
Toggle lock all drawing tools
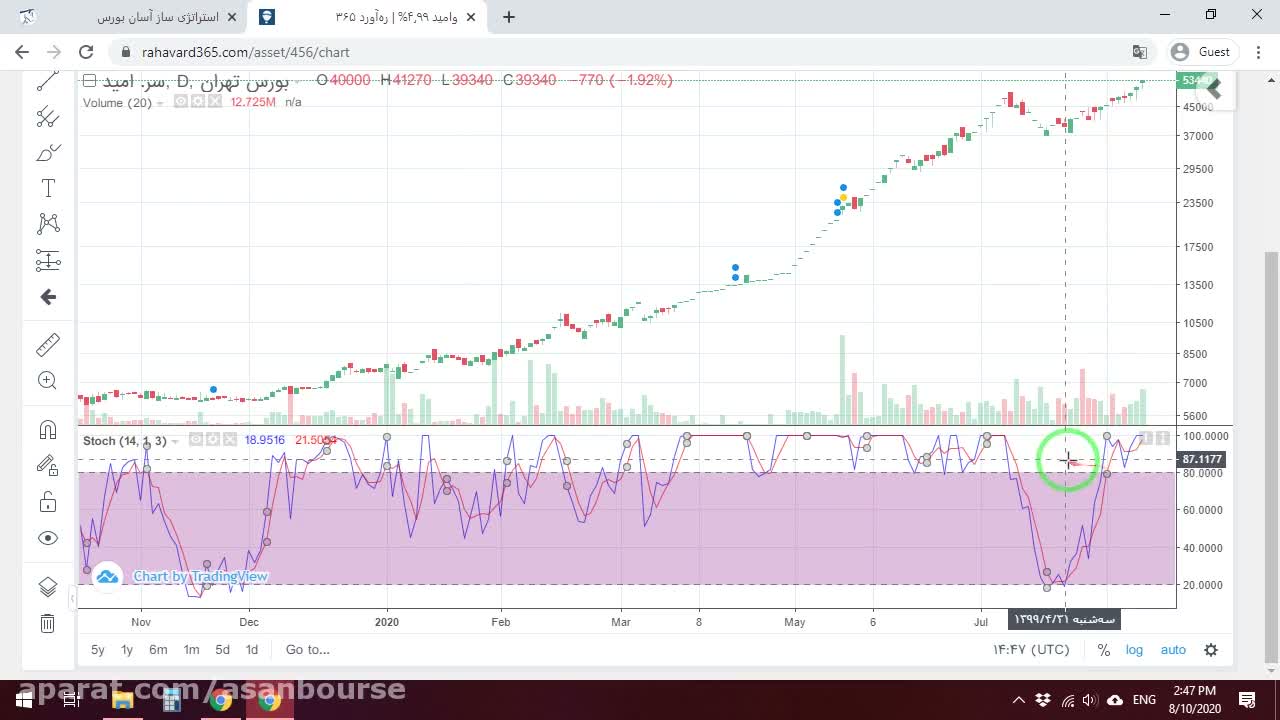click(x=48, y=502)
